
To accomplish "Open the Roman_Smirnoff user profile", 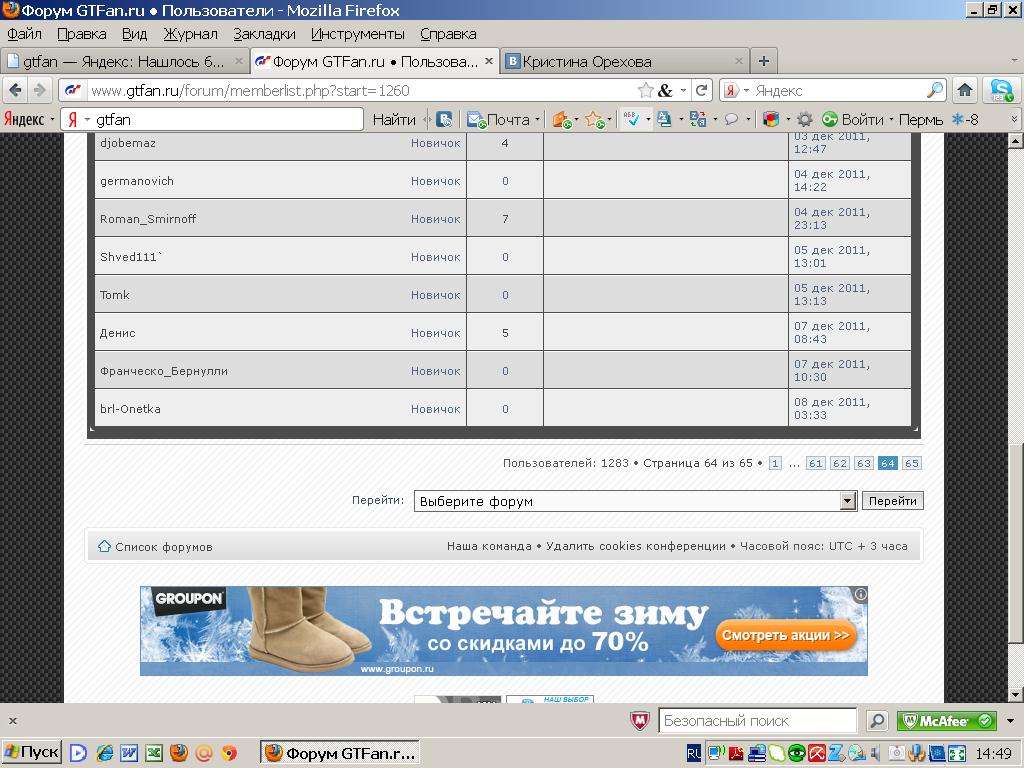I will [148, 219].
